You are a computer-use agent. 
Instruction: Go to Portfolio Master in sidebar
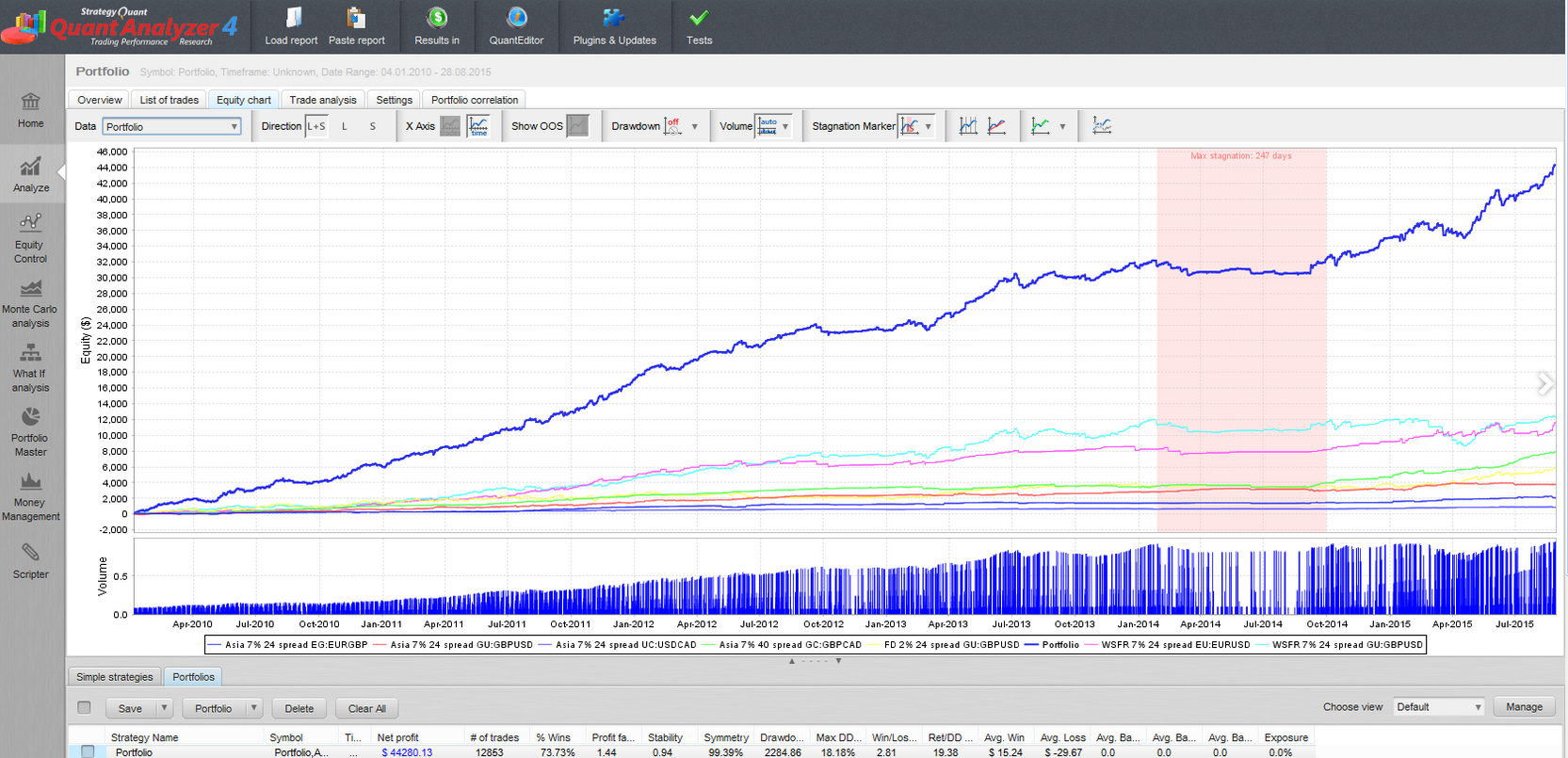30,431
